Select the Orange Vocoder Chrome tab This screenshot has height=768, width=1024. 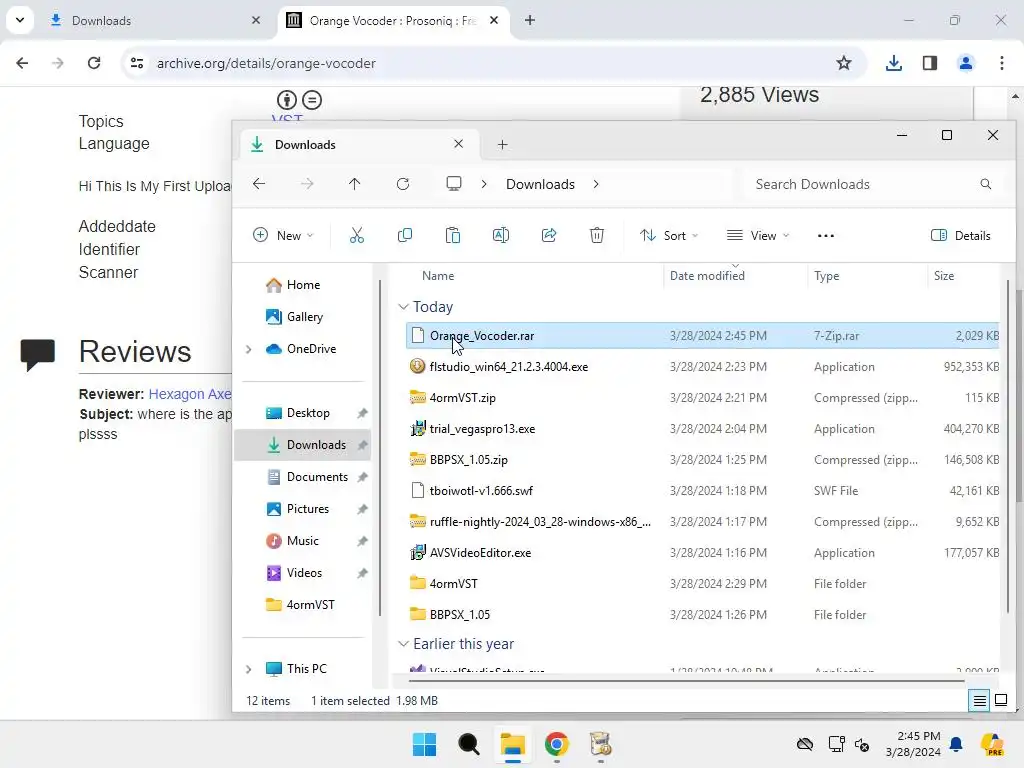(392, 20)
